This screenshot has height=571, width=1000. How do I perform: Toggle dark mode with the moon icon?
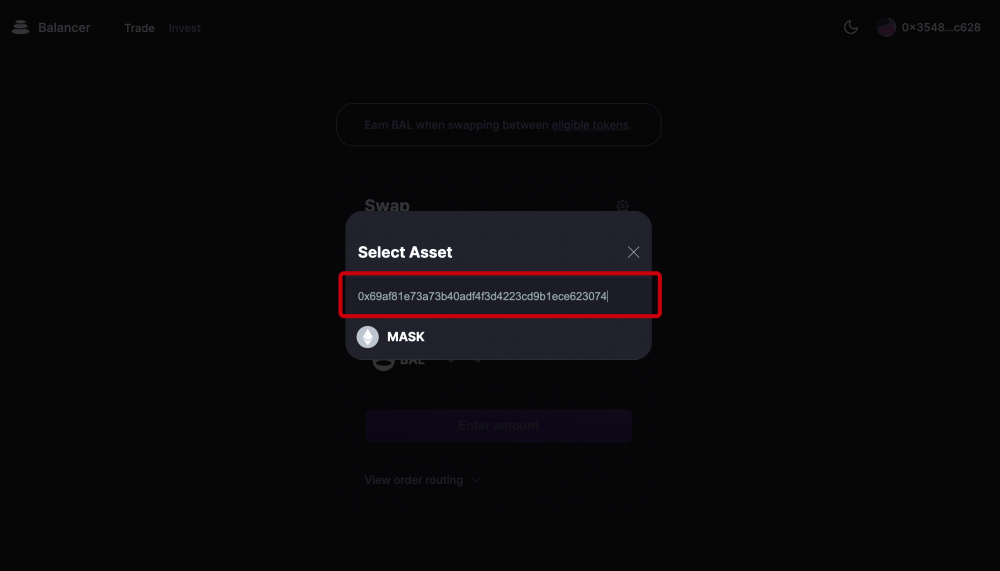tap(851, 28)
